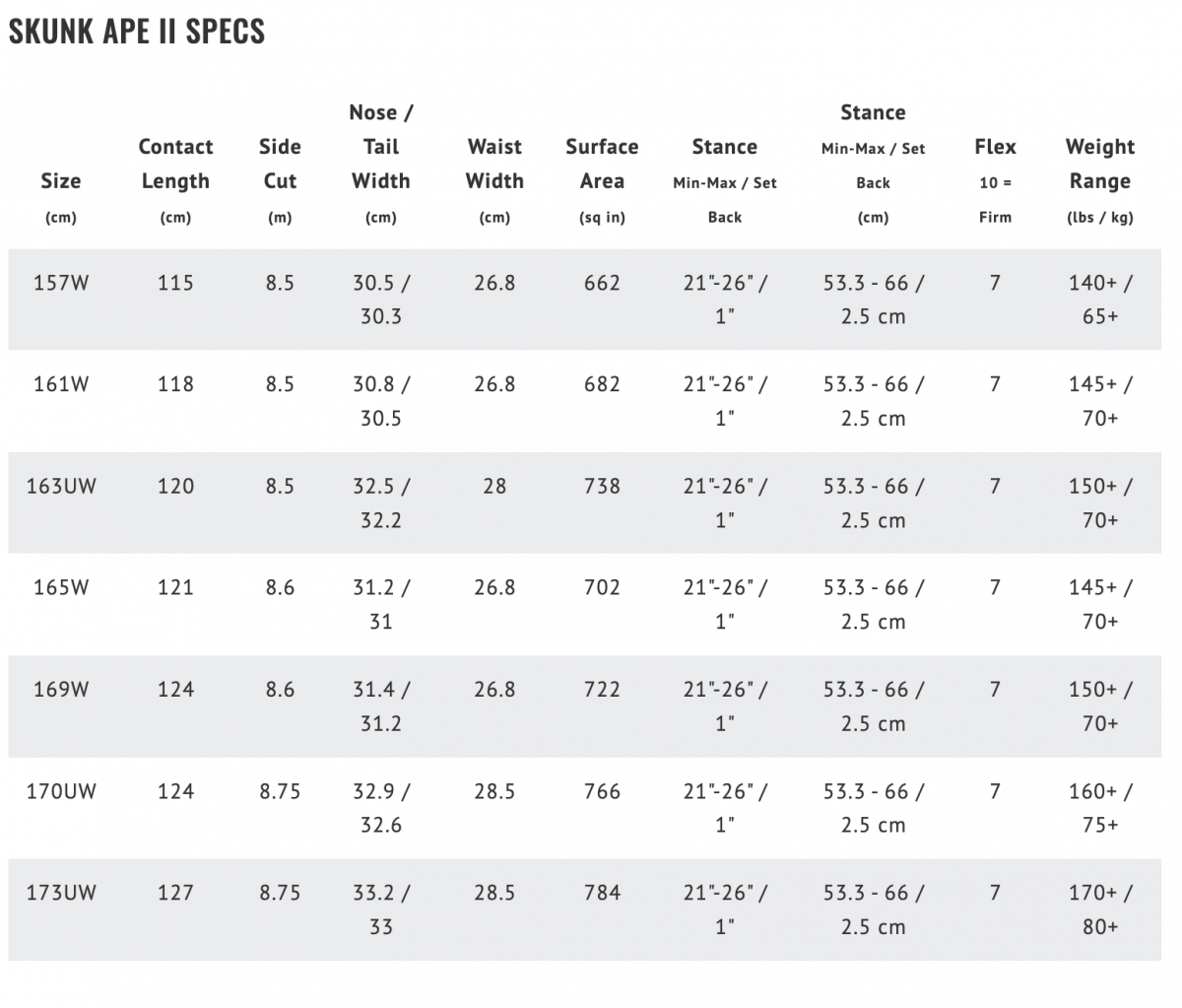Click the 784 surface area value
Viewport: 1182px width, 1008px height.
[602, 893]
